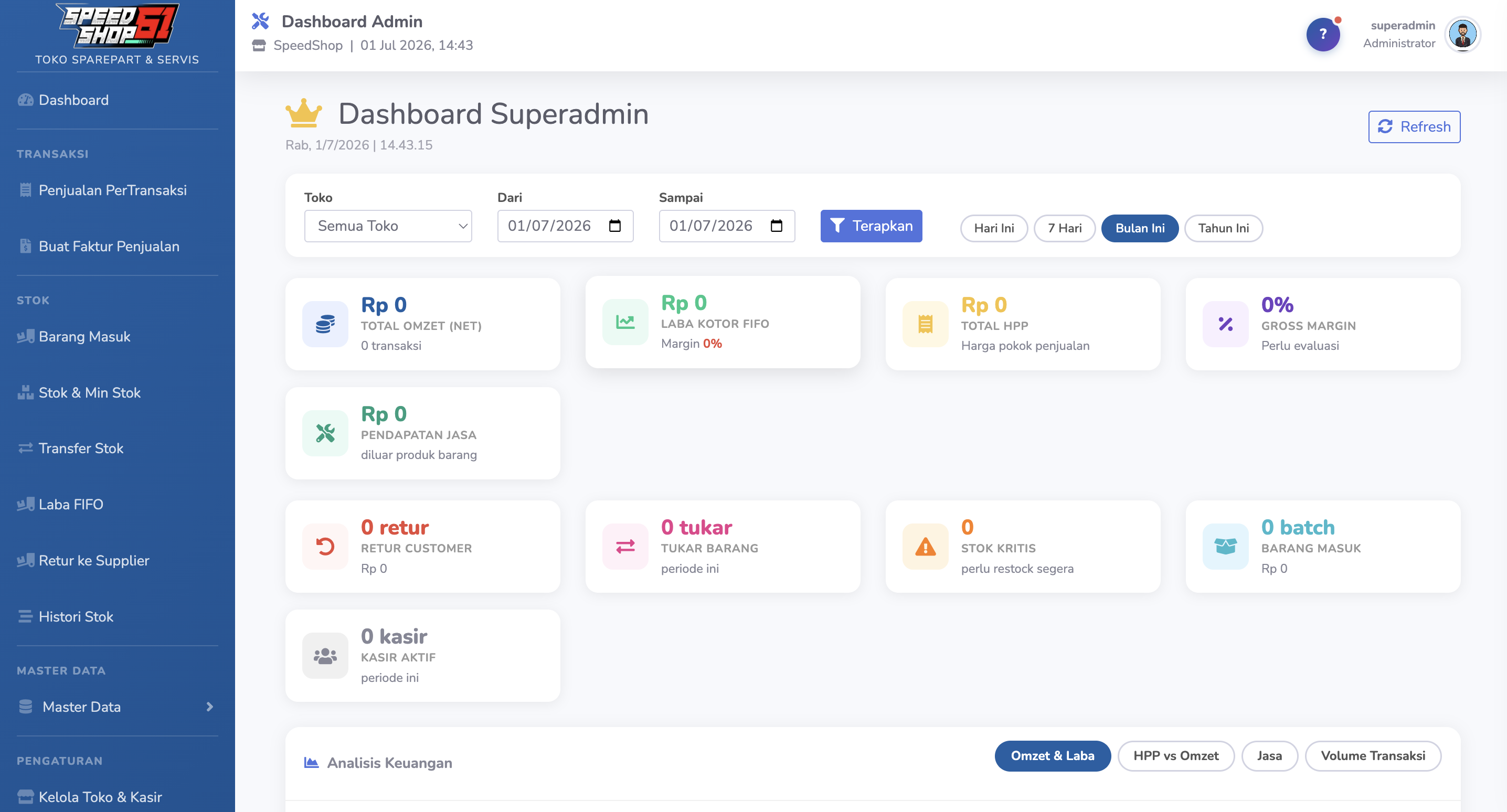Switch to Volume Transaksi chart tab
Screen dimensions: 1507x812
(1373, 756)
